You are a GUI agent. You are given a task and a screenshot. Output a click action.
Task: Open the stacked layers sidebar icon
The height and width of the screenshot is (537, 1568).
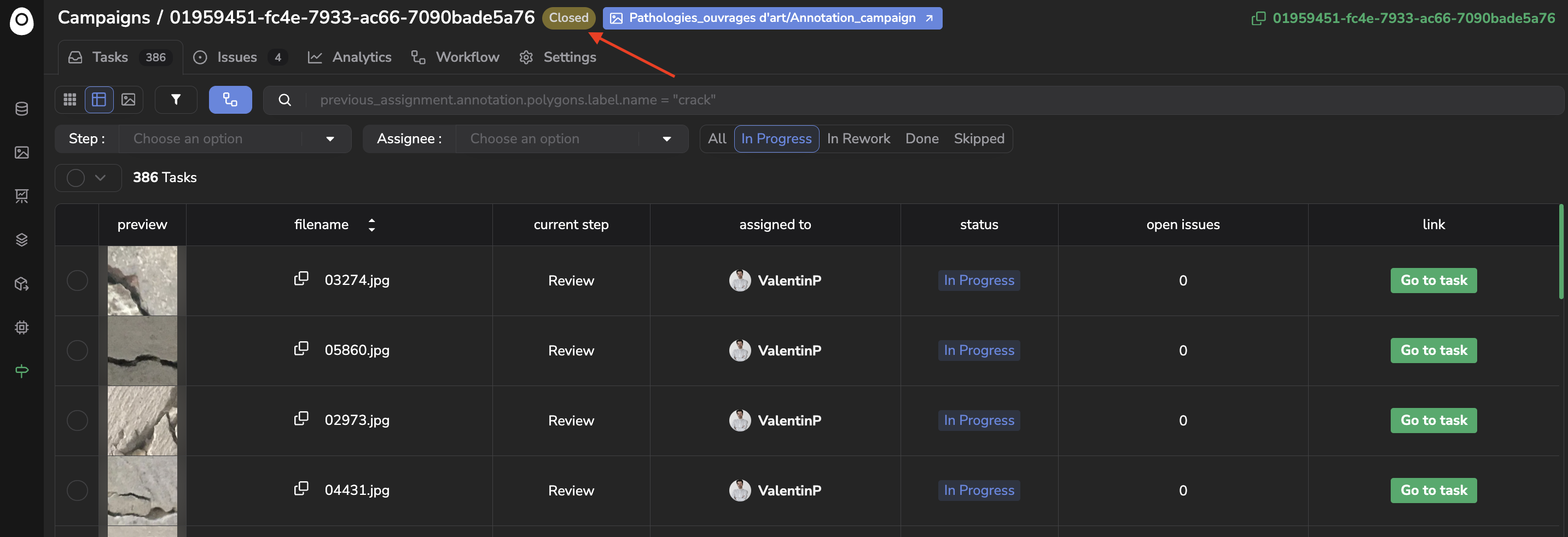[22, 240]
